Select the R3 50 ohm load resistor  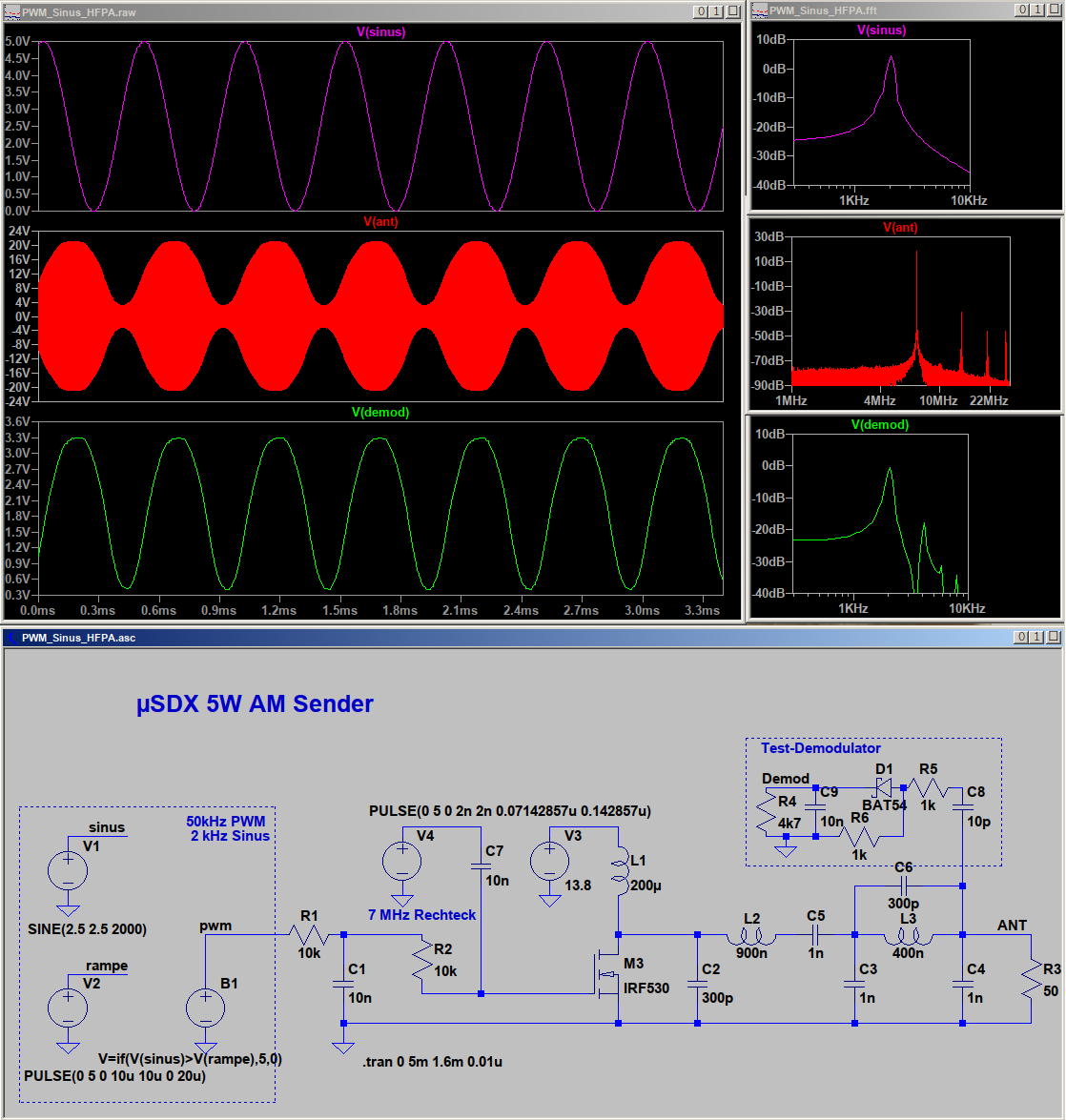tap(1031, 978)
